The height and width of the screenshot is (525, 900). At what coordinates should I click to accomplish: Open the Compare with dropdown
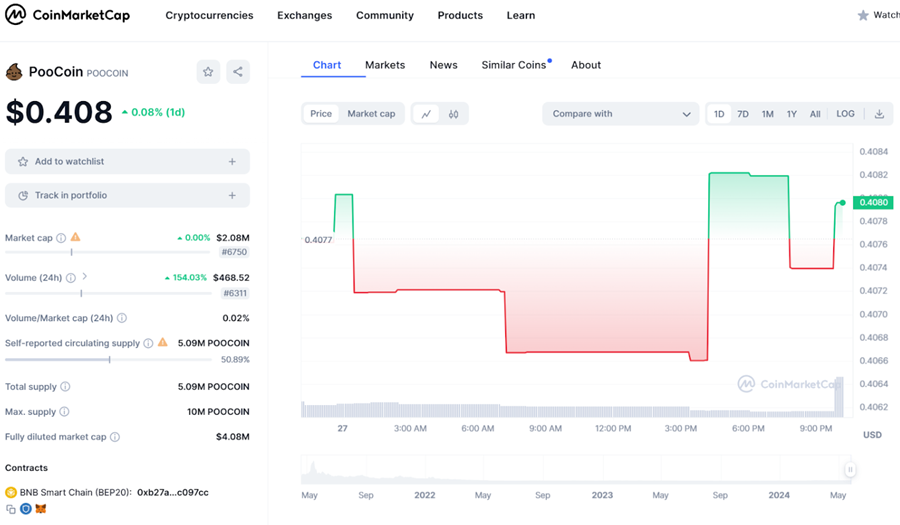[x=620, y=114]
